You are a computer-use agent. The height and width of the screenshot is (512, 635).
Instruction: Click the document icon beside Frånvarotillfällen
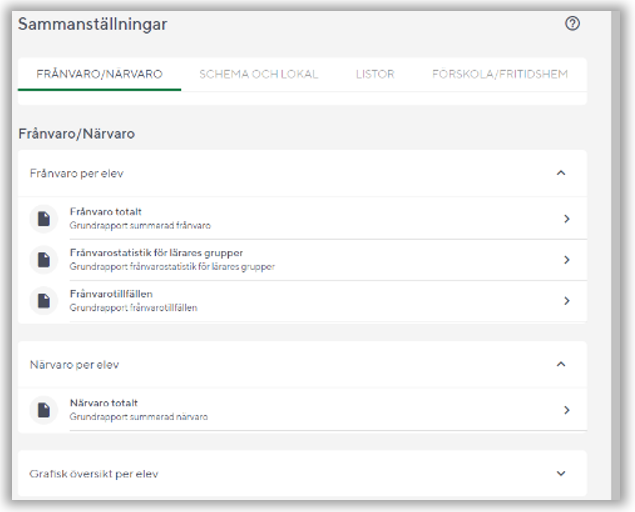pos(43,300)
